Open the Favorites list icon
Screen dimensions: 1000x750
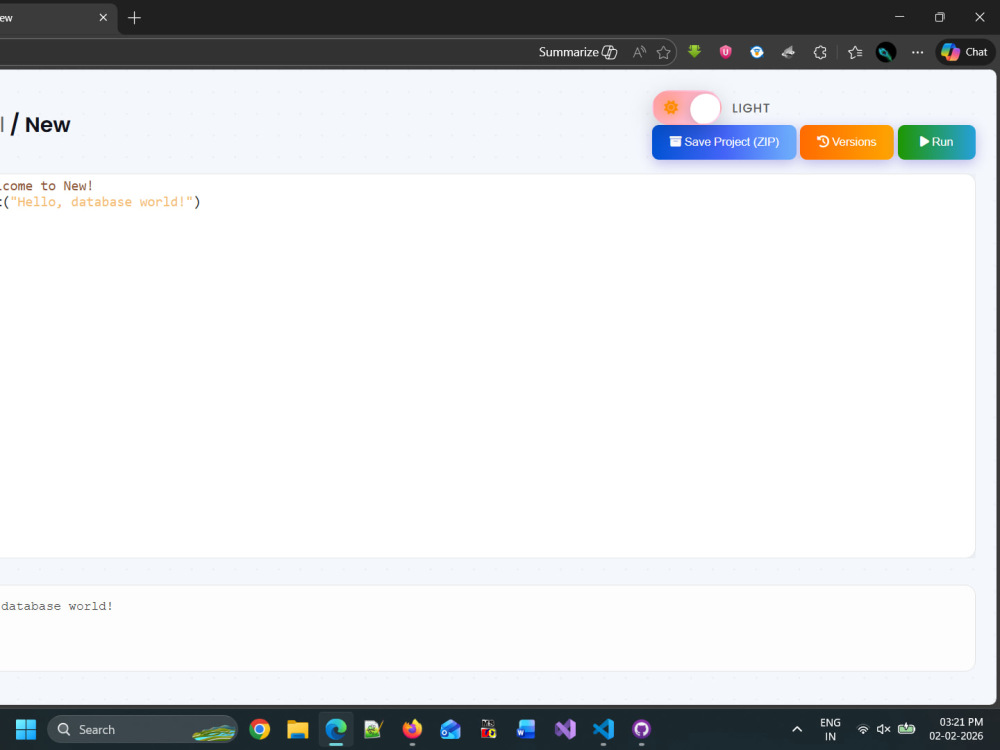click(x=855, y=52)
